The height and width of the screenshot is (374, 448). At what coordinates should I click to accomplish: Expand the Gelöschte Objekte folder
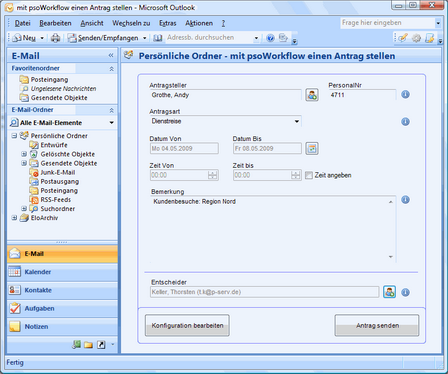click(24, 154)
